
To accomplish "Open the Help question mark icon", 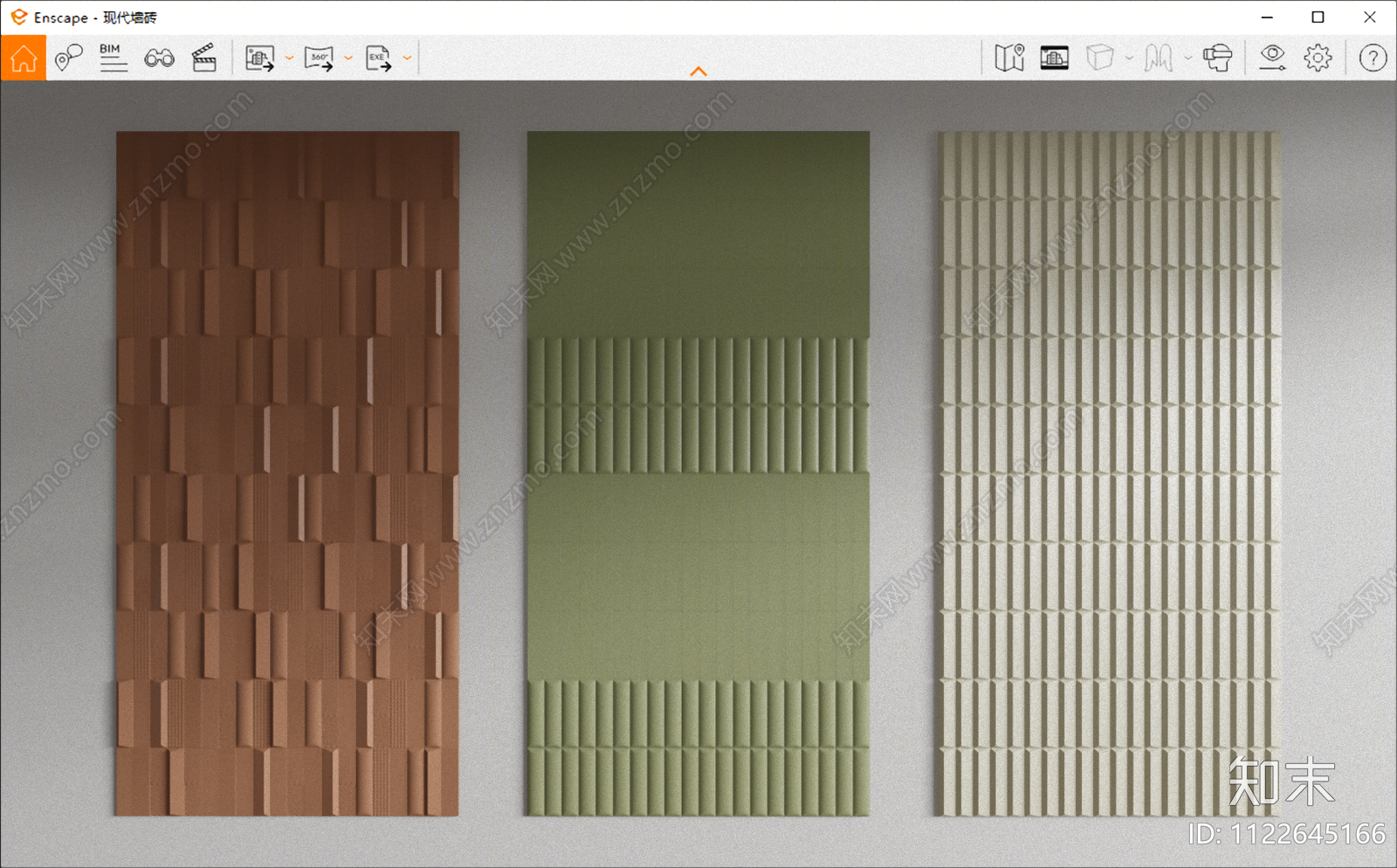I will coord(1373,59).
